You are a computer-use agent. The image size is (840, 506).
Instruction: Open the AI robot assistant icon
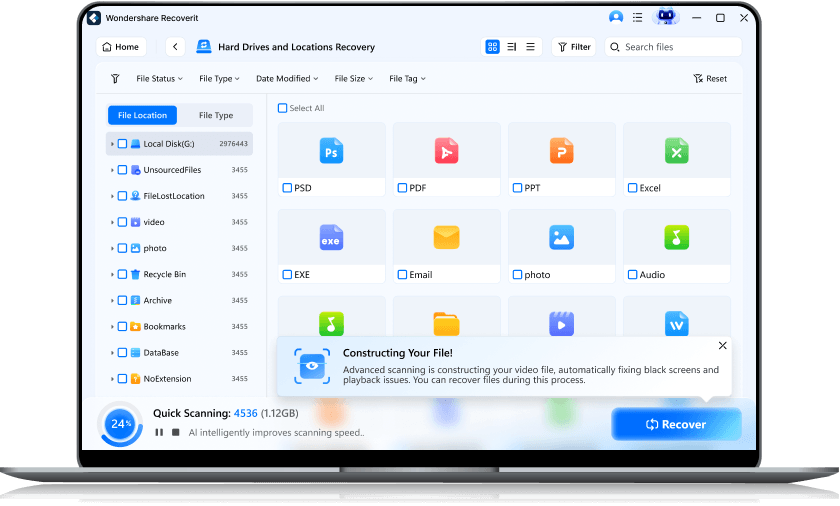[665, 17]
